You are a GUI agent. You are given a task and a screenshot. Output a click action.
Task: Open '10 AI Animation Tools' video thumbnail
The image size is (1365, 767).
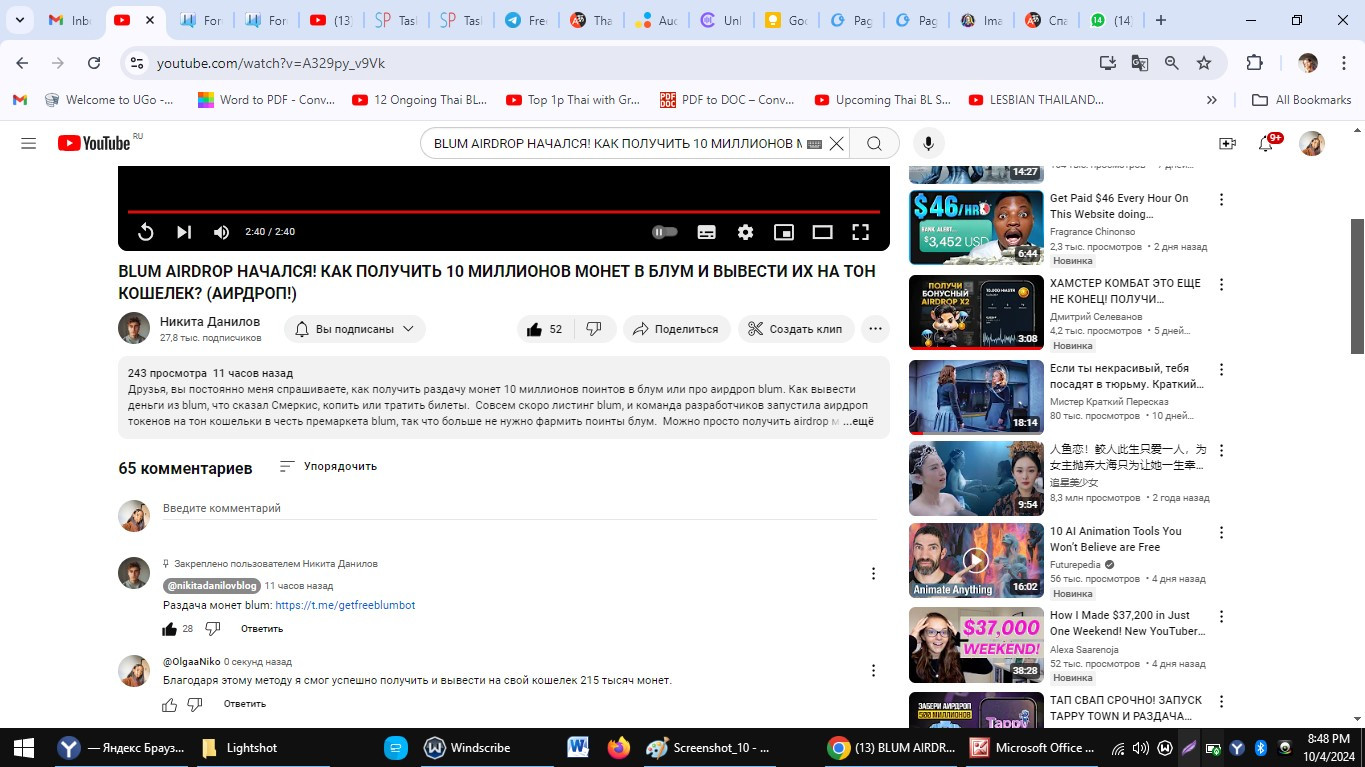point(976,561)
